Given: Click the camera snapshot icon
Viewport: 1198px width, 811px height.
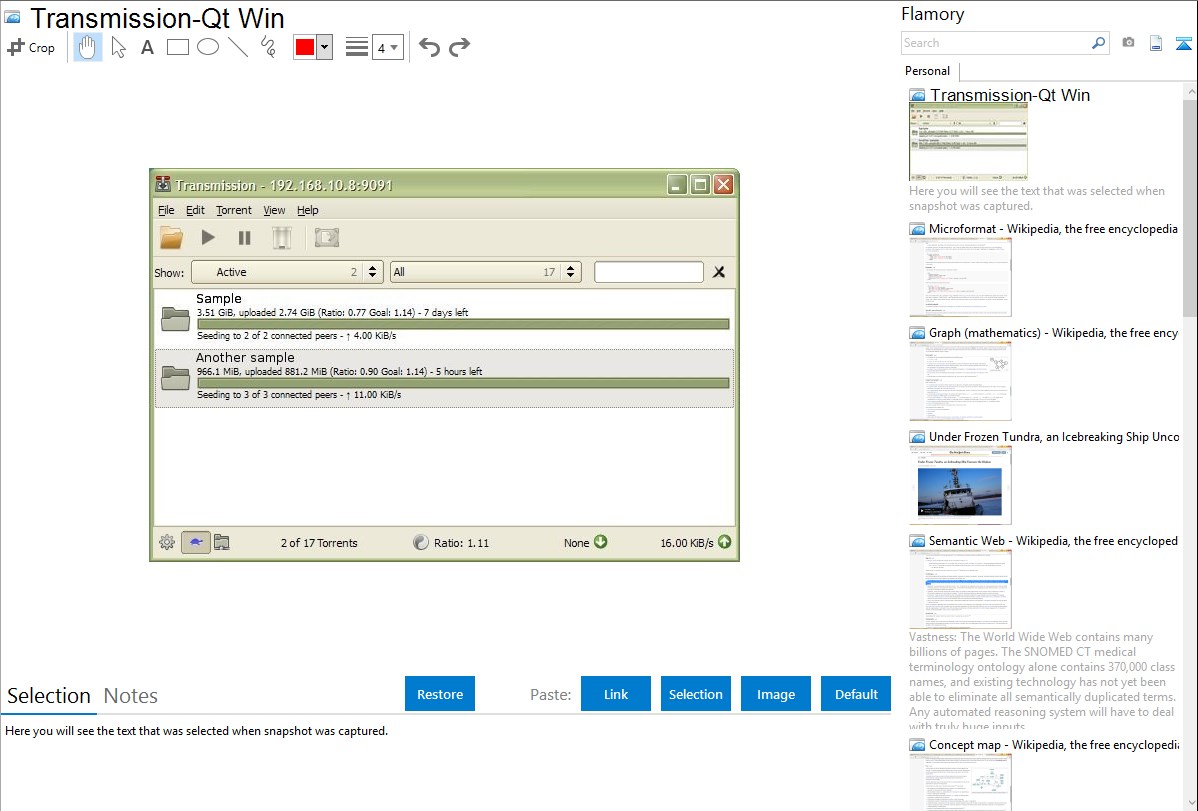Looking at the screenshot, I should 1128,43.
